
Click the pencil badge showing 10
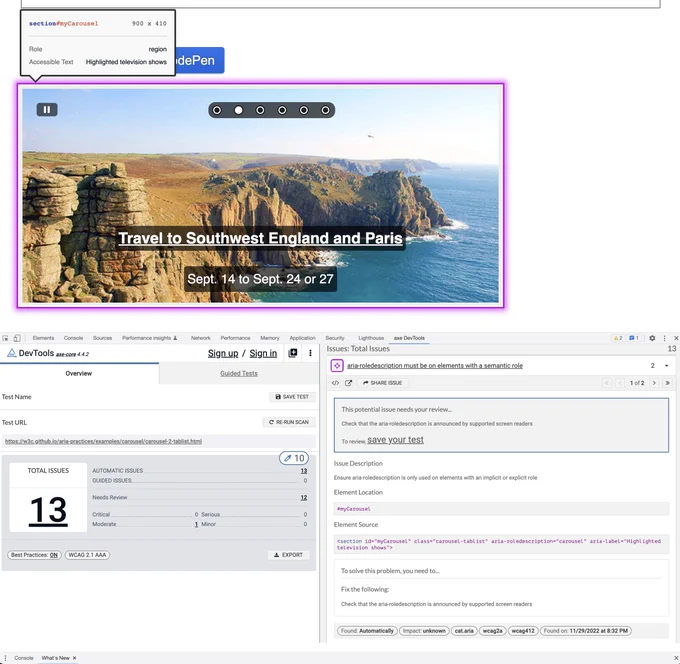[294, 458]
